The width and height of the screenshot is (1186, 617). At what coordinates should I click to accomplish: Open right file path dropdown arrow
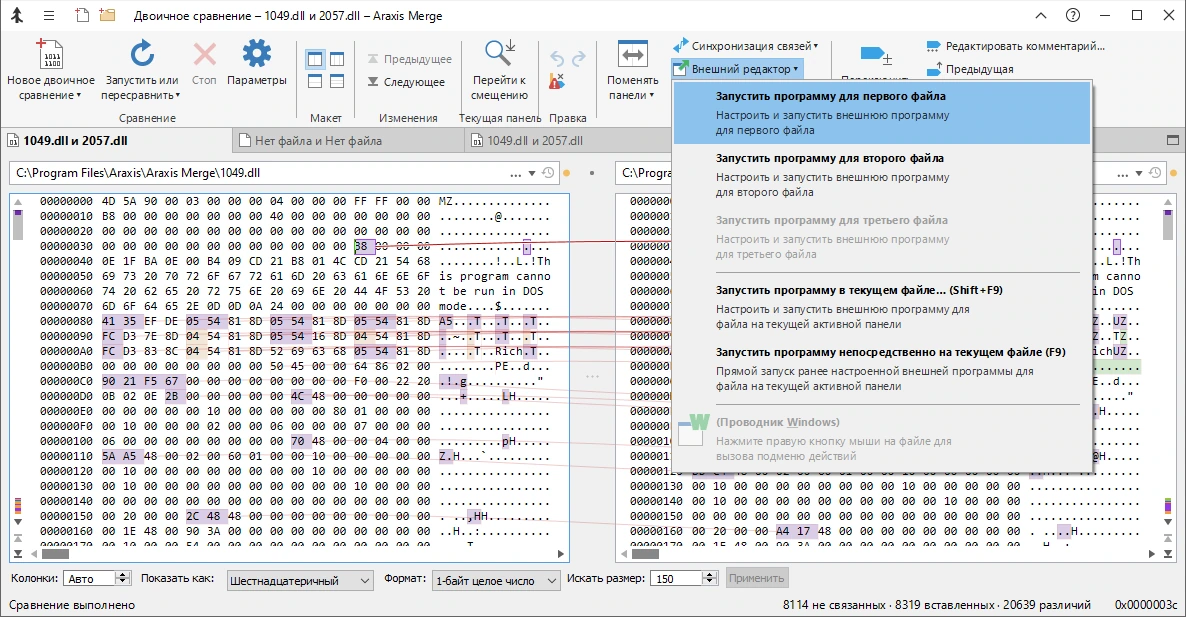pos(1138,173)
